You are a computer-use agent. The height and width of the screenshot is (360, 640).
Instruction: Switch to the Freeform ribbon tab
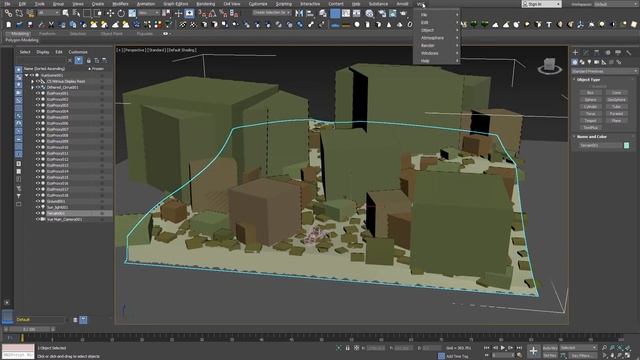[x=47, y=33]
